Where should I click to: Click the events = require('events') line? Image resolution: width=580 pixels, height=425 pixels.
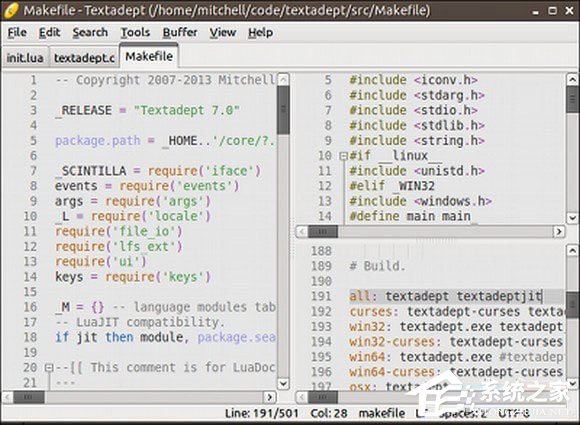[147, 186]
